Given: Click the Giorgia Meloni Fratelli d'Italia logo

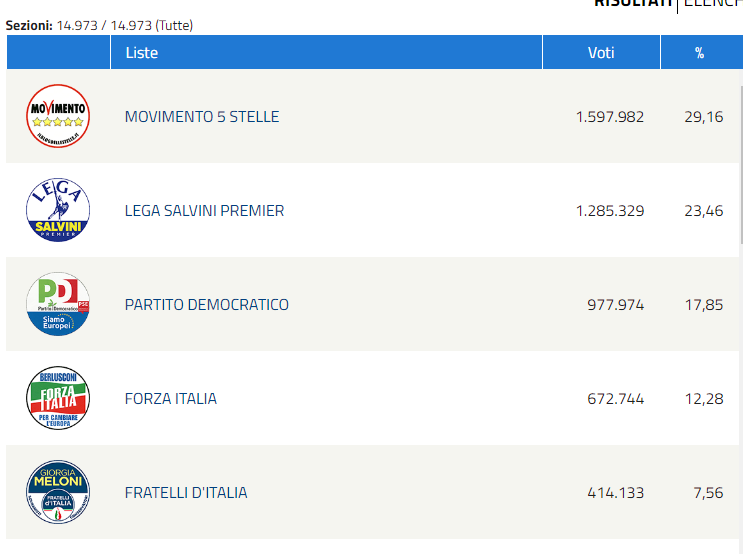Looking at the screenshot, I should click(x=58, y=492).
